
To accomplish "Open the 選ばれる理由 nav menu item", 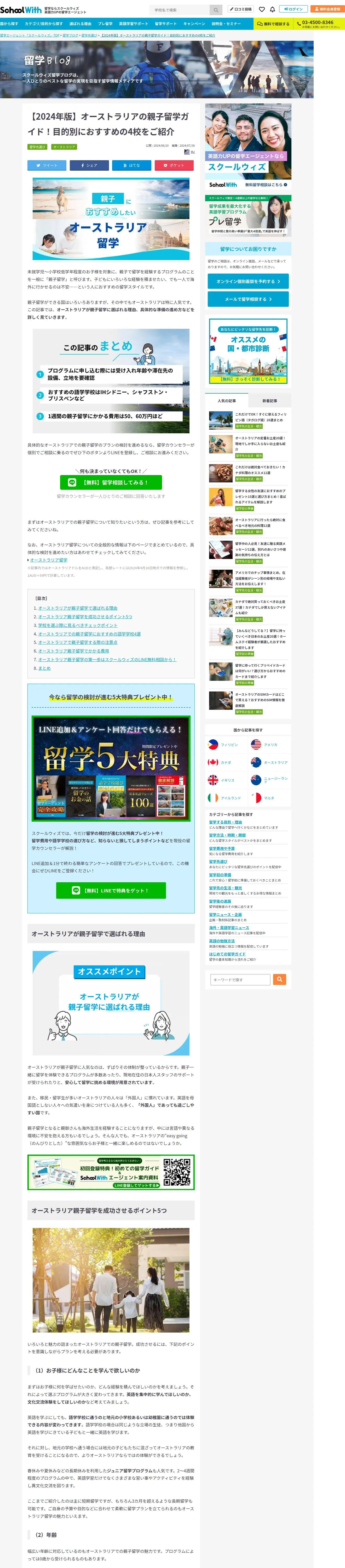I will pos(80,24).
